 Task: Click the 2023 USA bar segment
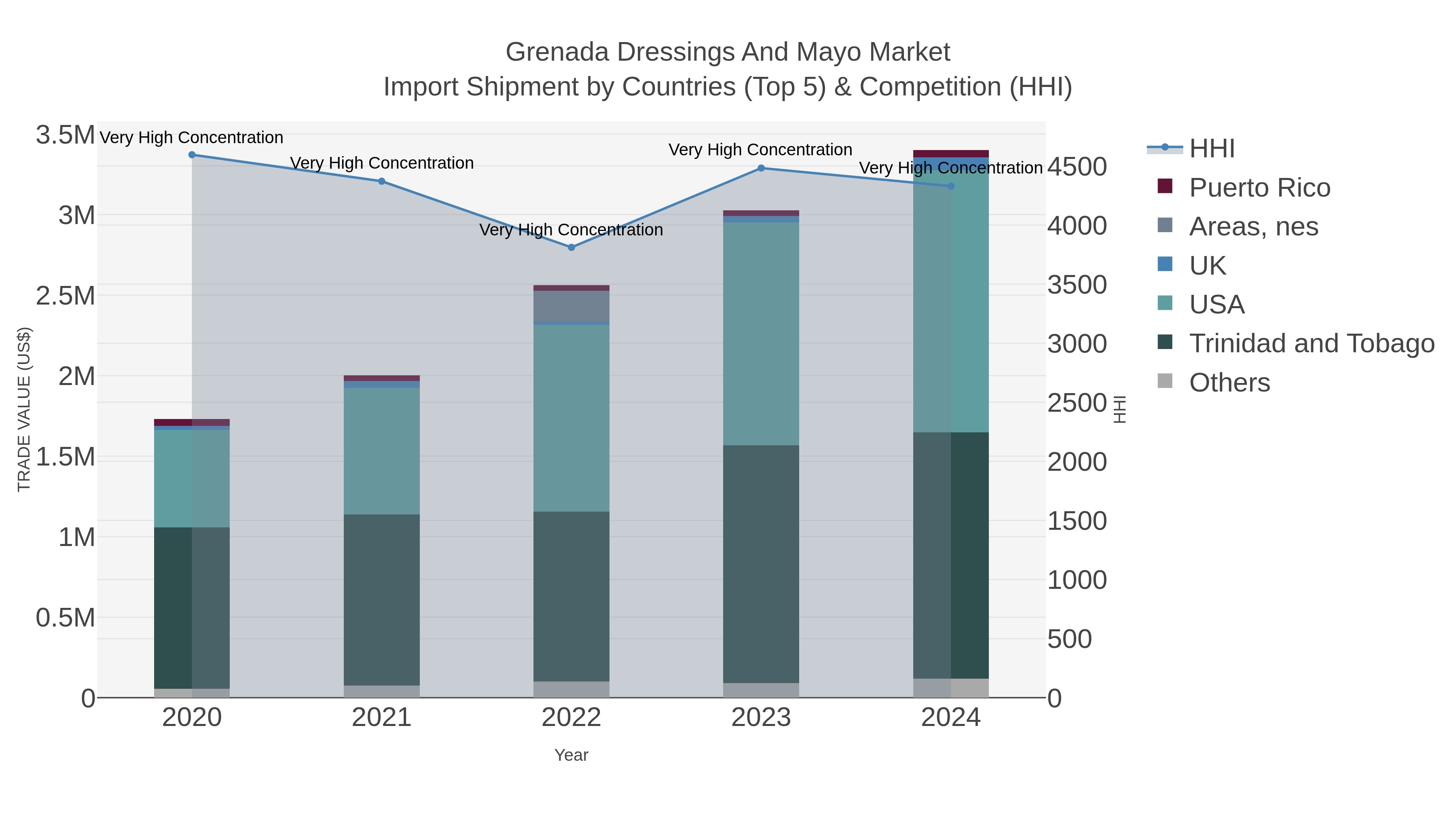[761, 334]
